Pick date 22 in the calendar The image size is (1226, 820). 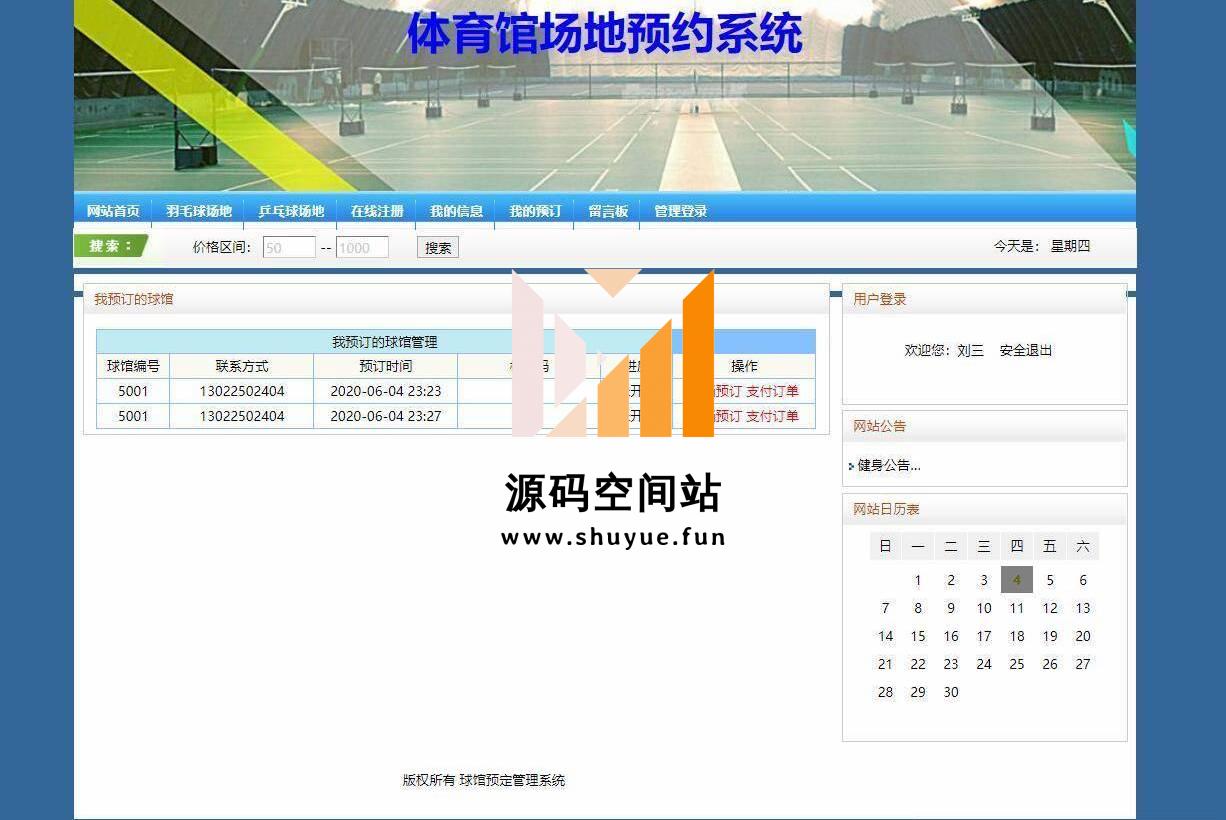point(918,664)
